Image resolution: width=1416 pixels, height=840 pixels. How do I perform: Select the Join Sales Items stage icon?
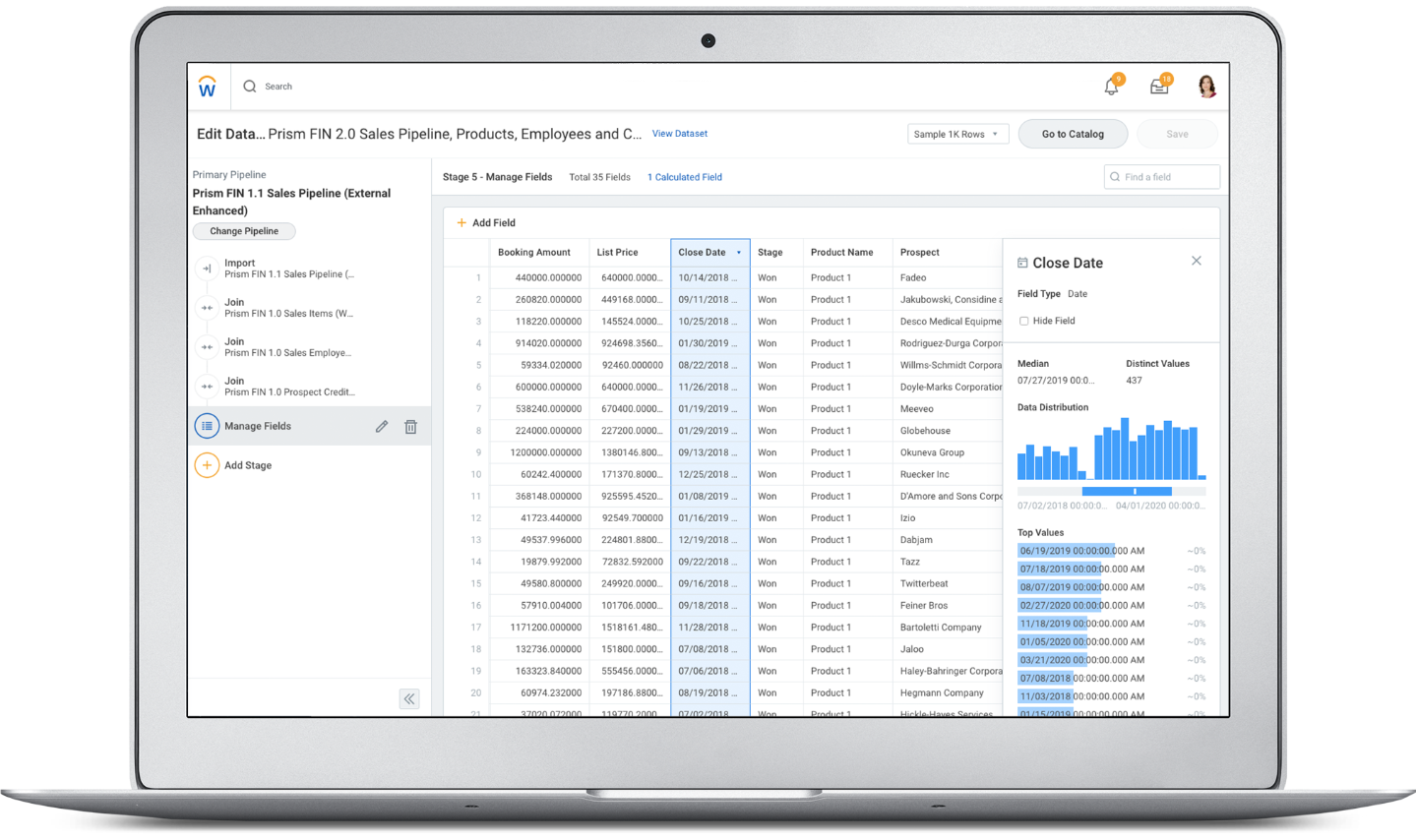pos(207,307)
